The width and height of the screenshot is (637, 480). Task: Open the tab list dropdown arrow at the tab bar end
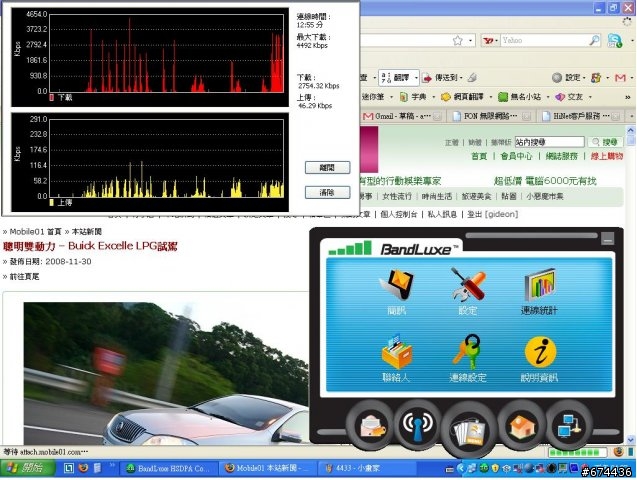(631, 116)
